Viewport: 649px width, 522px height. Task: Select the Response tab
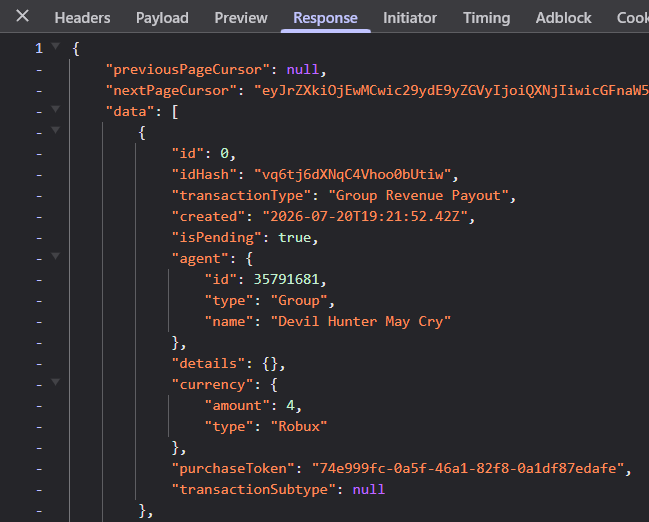tap(325, 18)
